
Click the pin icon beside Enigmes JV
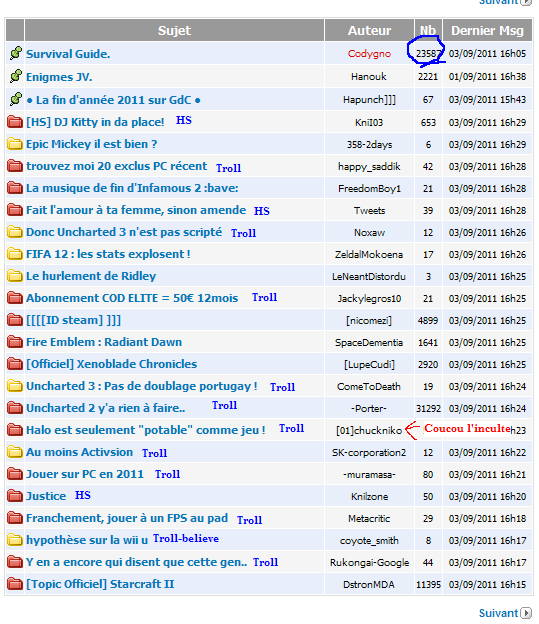point(15,76)
